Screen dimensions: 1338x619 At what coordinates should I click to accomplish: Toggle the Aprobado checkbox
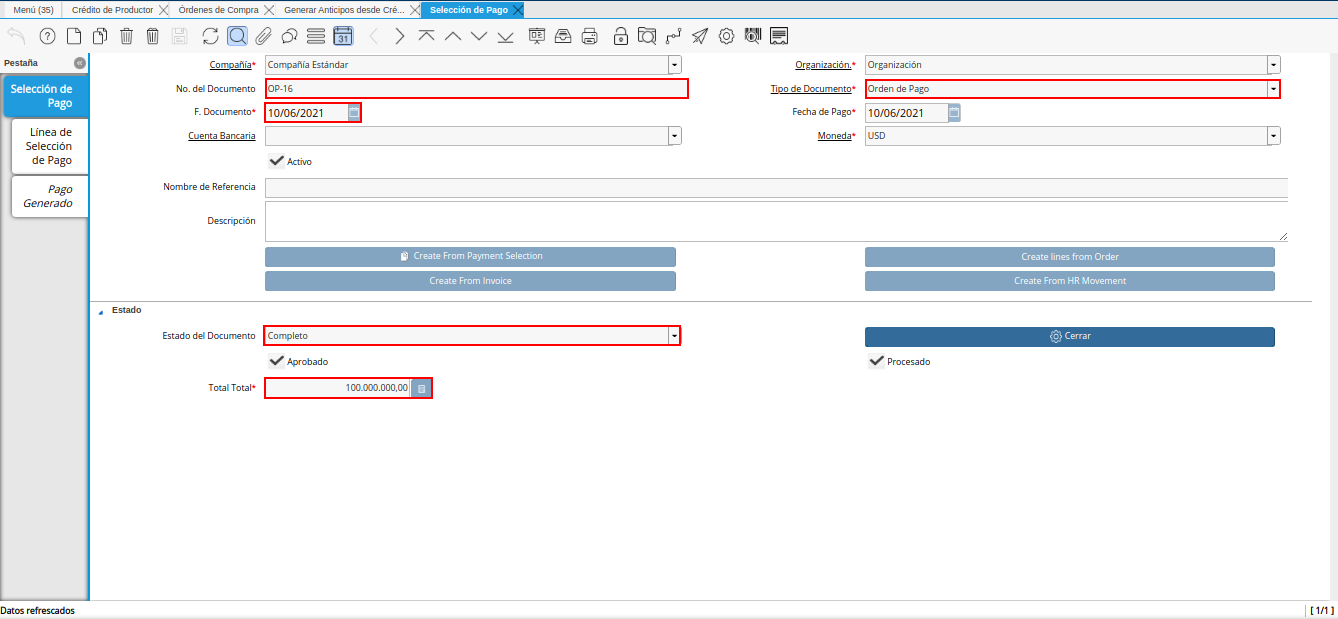277,361
